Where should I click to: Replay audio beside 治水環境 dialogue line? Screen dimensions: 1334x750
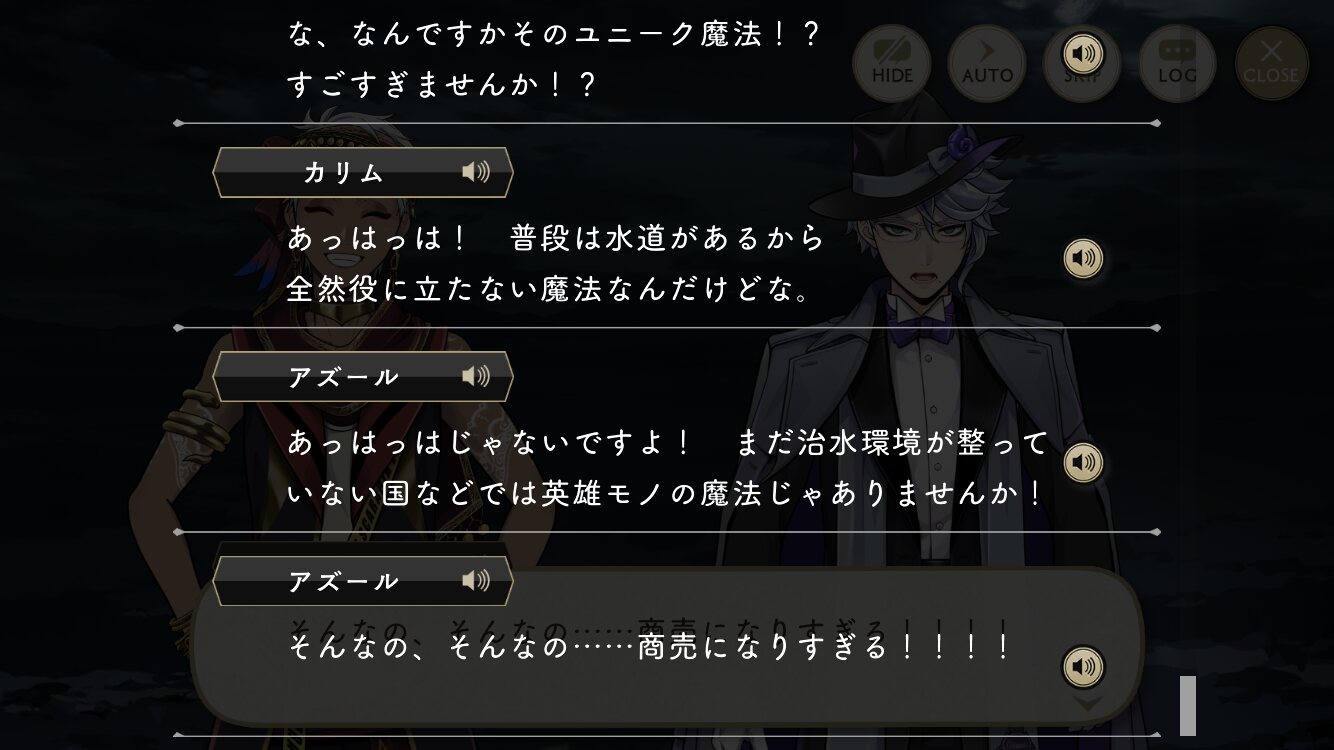[x=1083, y=463]
